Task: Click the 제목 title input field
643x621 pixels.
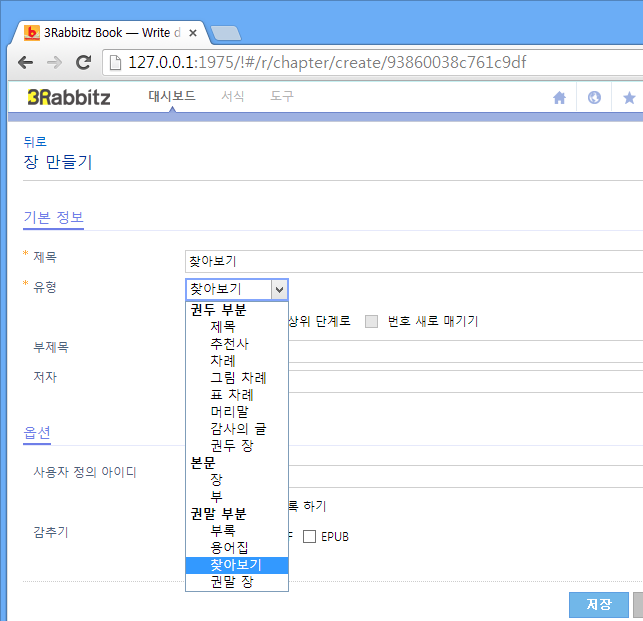Action: pos(414,261)
